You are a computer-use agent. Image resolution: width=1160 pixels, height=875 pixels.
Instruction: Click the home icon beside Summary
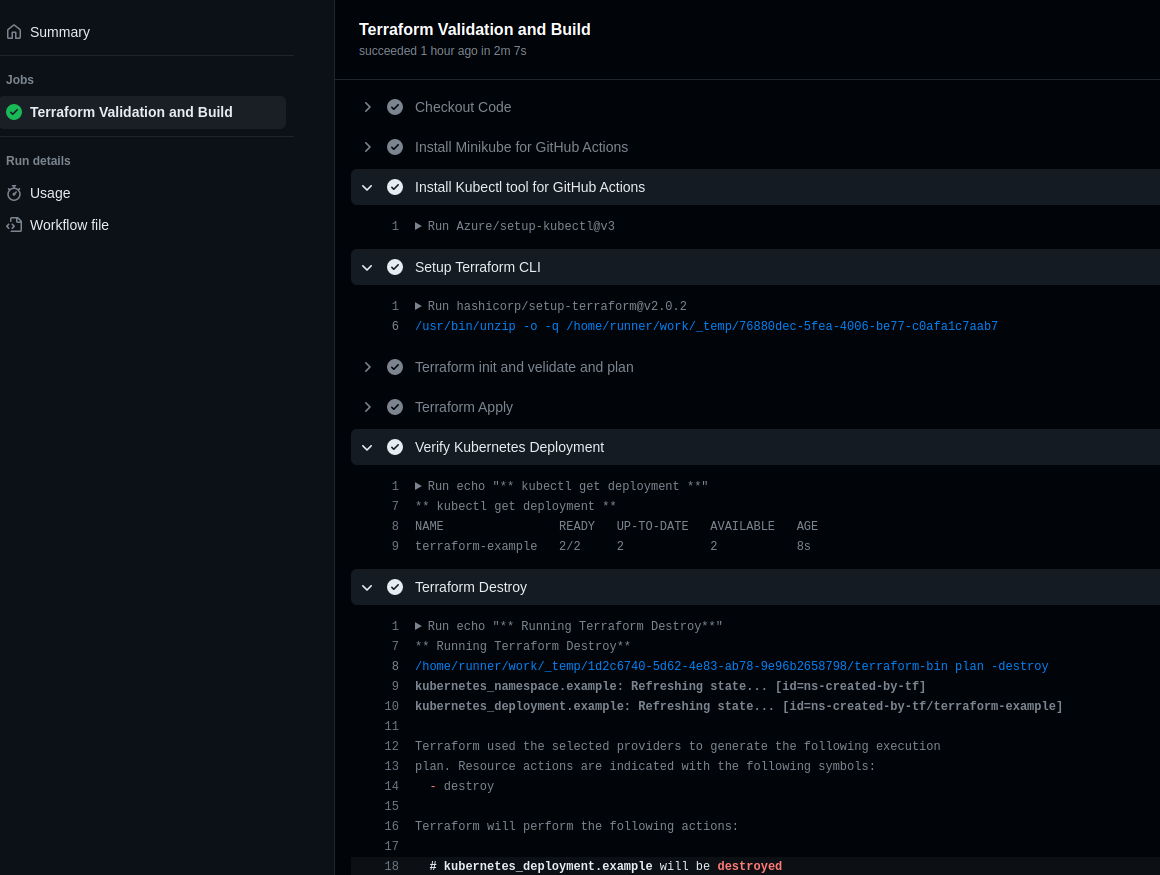14,32
